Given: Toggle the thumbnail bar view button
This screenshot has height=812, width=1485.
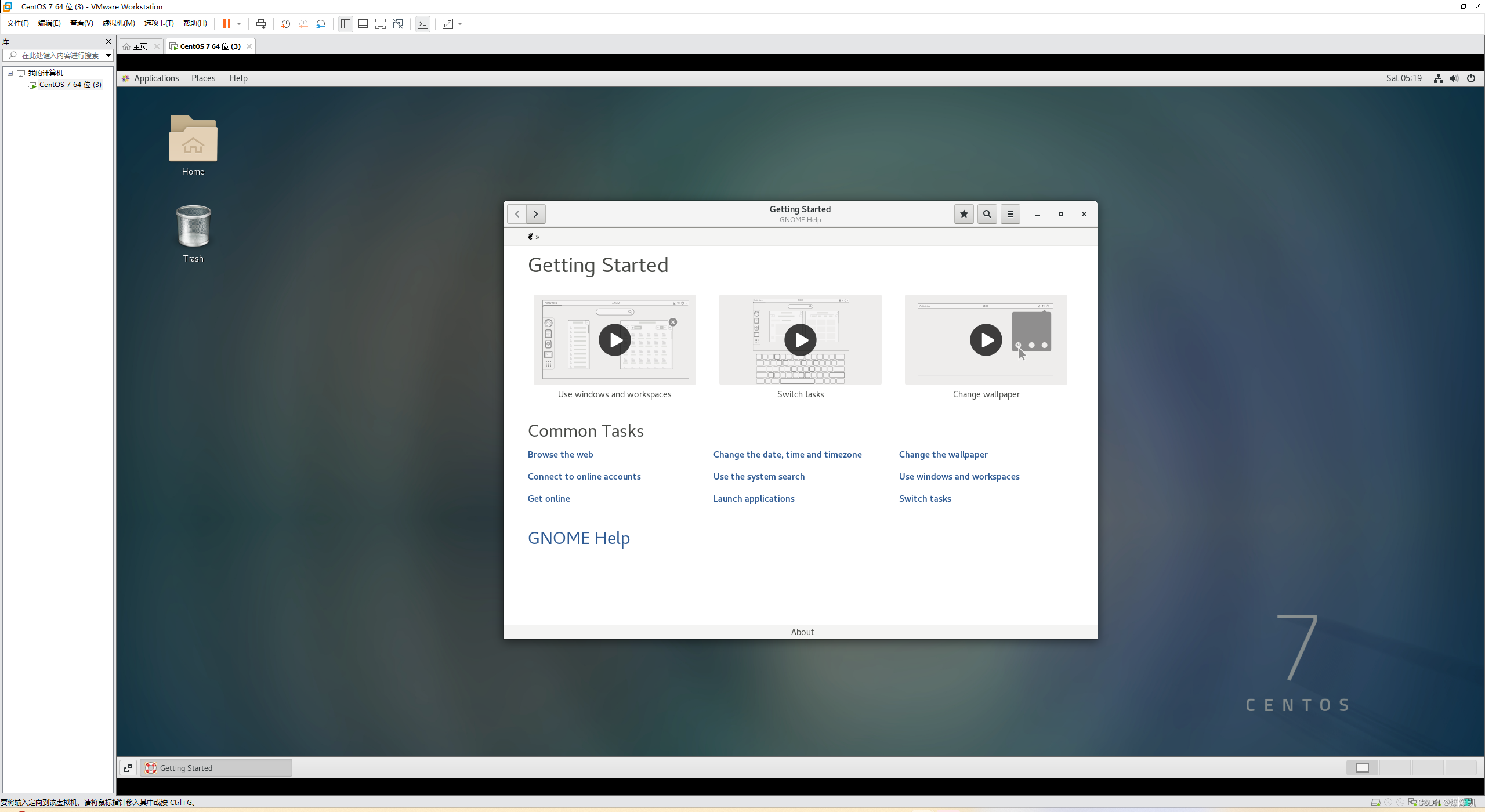Looking at the screenshot, I should tap(363, 24).
